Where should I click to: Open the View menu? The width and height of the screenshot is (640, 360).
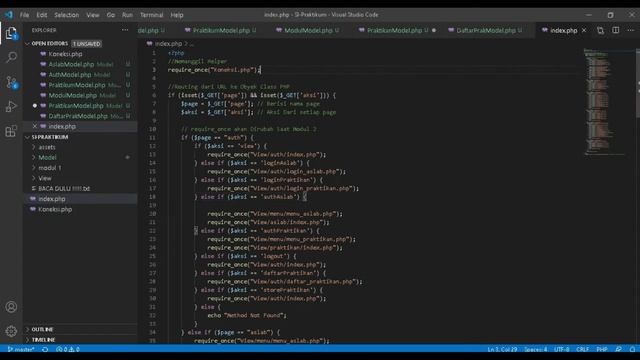pyautogui.click(x=93, y=15)
